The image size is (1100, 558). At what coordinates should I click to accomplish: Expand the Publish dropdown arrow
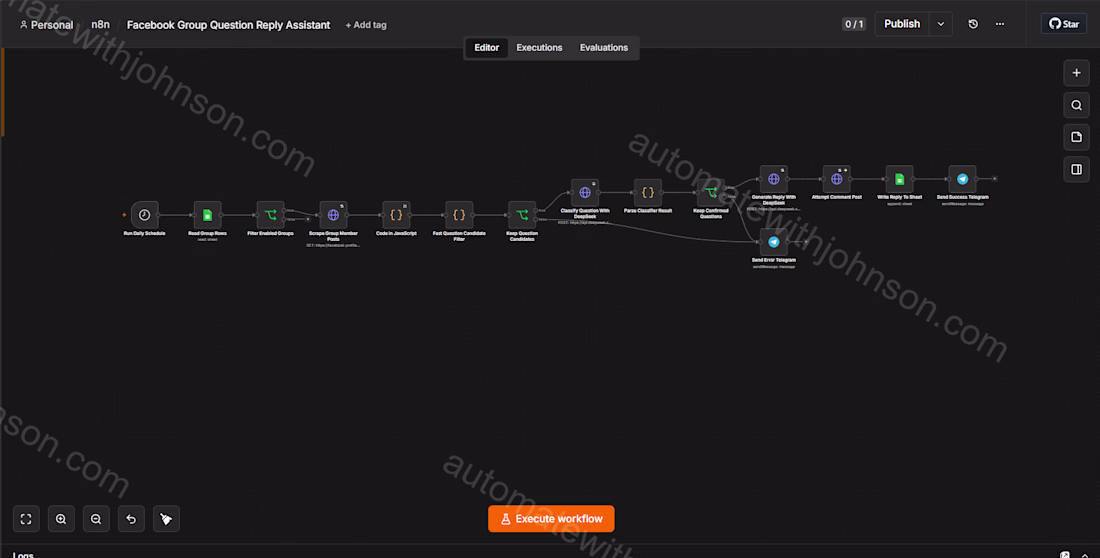941,24
